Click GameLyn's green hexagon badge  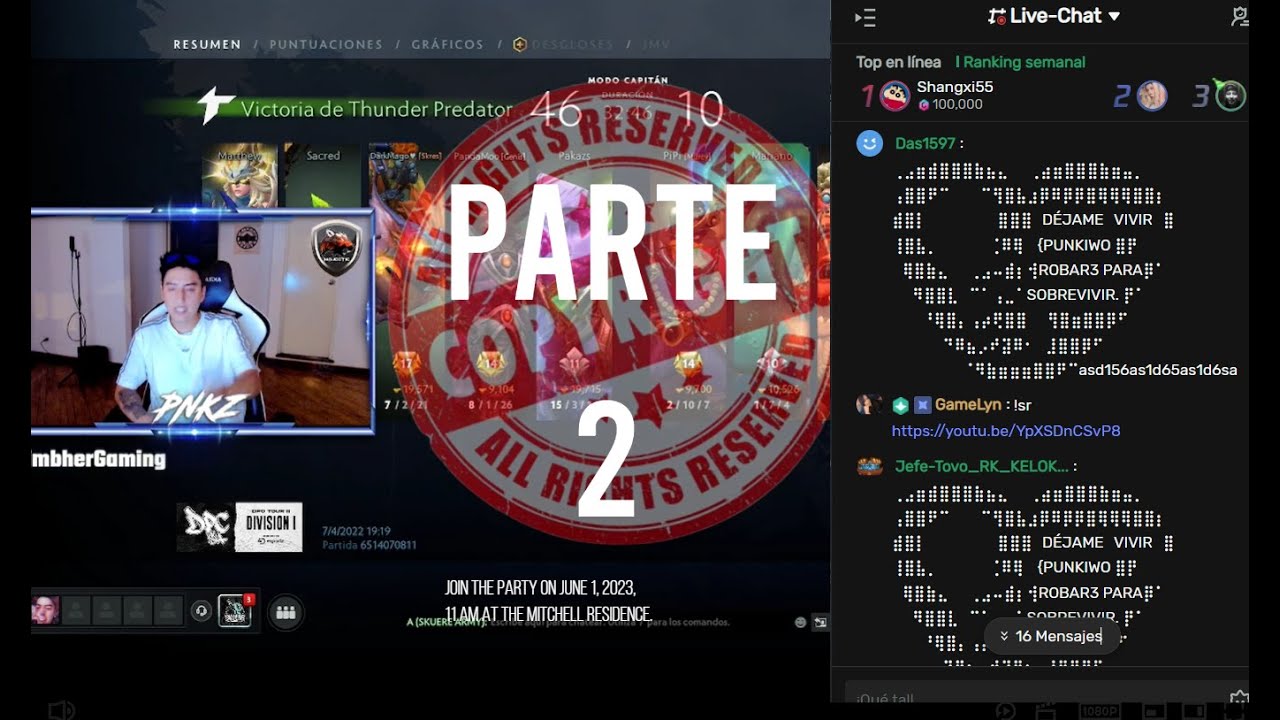pos(900,405)
